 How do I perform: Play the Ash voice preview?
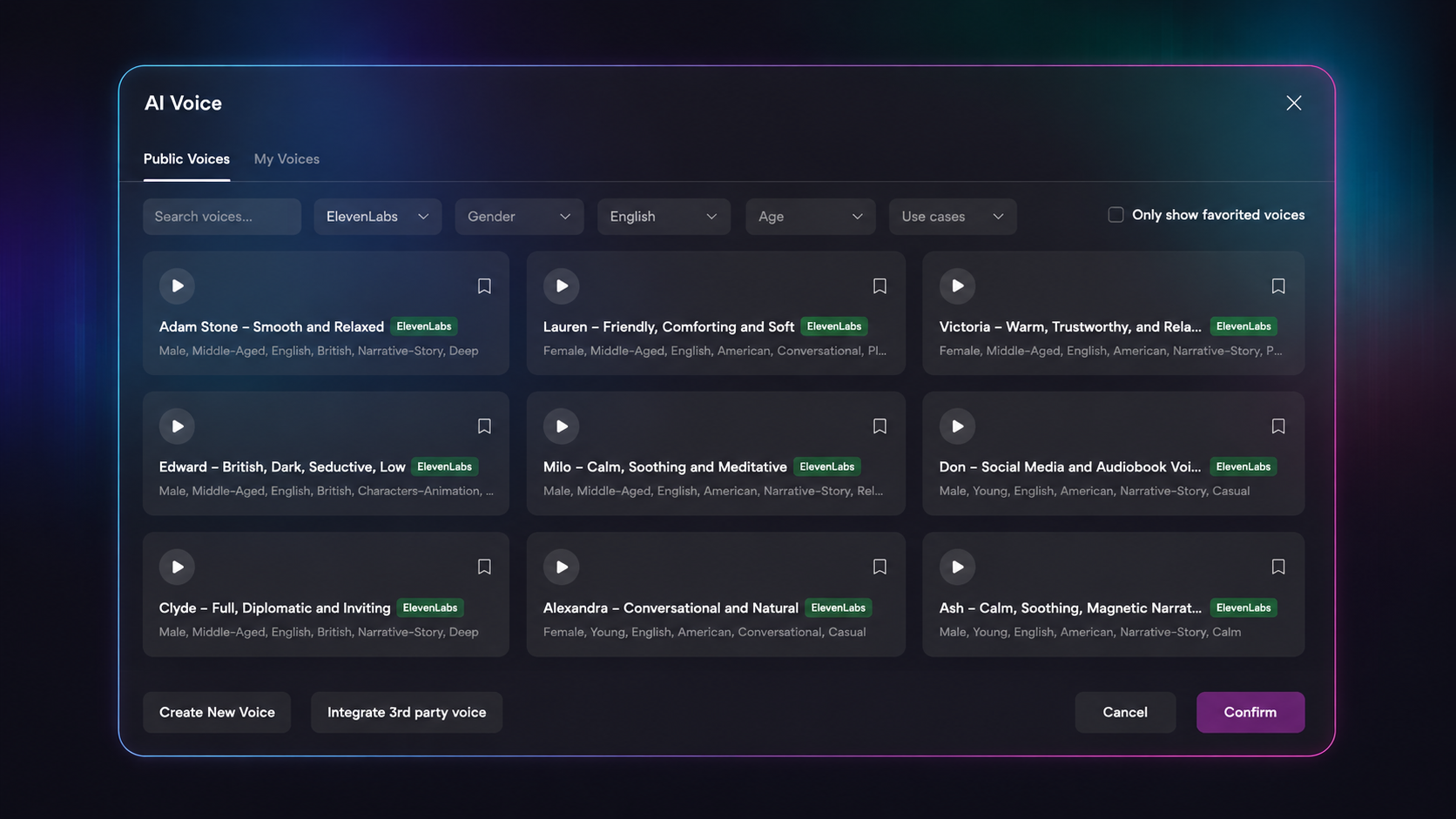click(957, 567)
